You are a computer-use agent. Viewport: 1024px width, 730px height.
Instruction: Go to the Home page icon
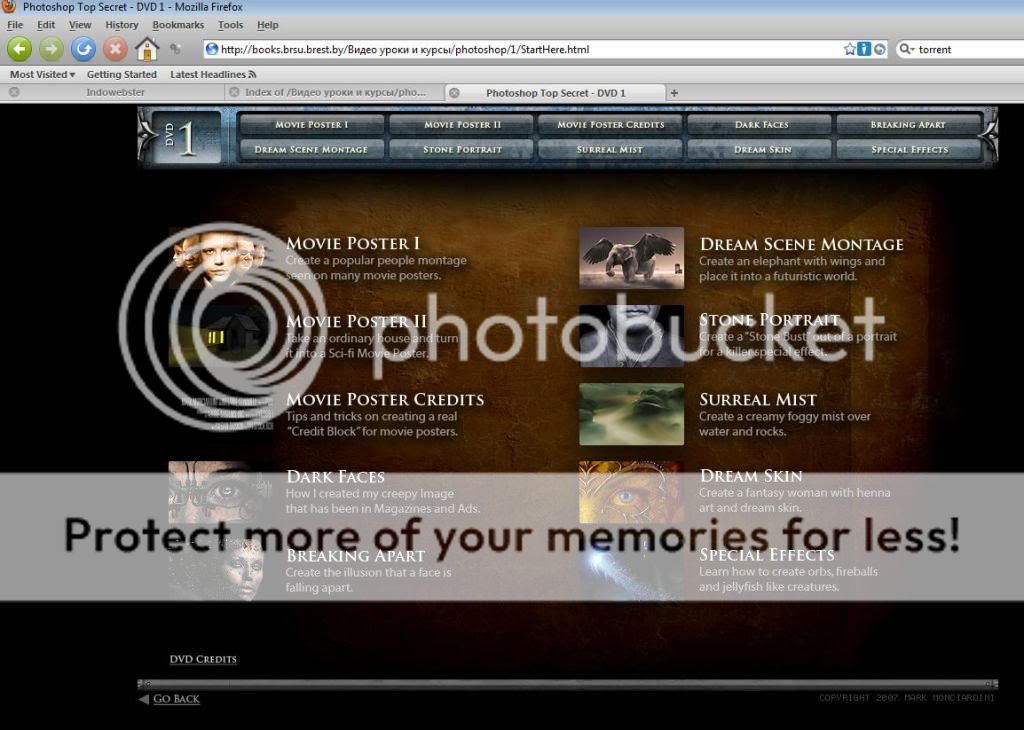[147, 49]
